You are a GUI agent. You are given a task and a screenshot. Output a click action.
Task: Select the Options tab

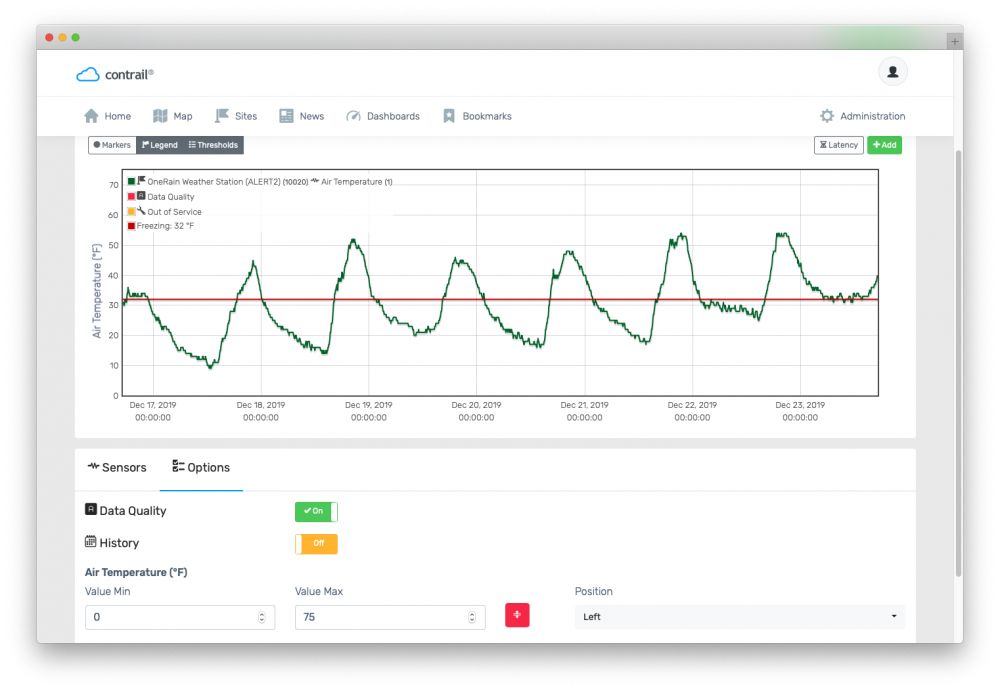(x=201, y=468)
